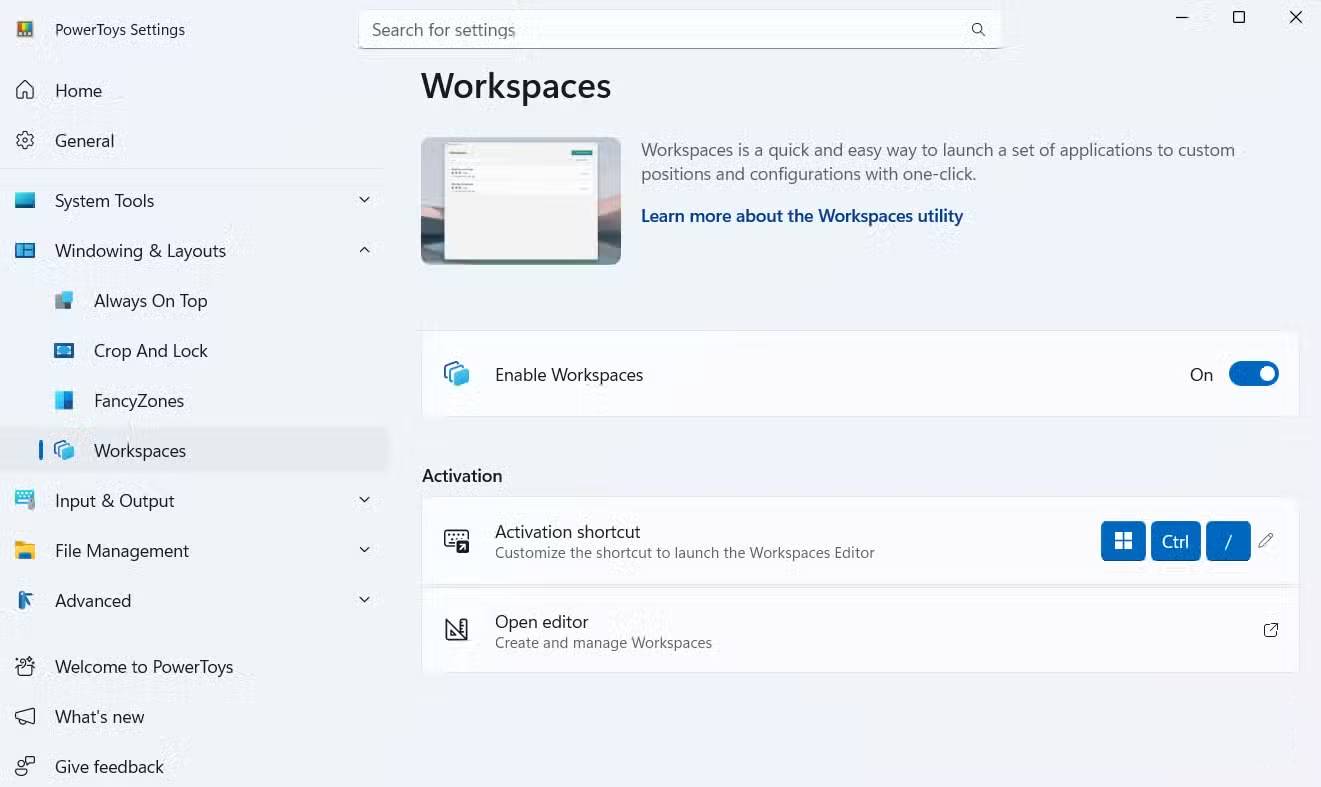Image resolution: width=1321 pixels, height=787 pixels.
Task: Focus the Search for settings field
Action: [680, 30]
